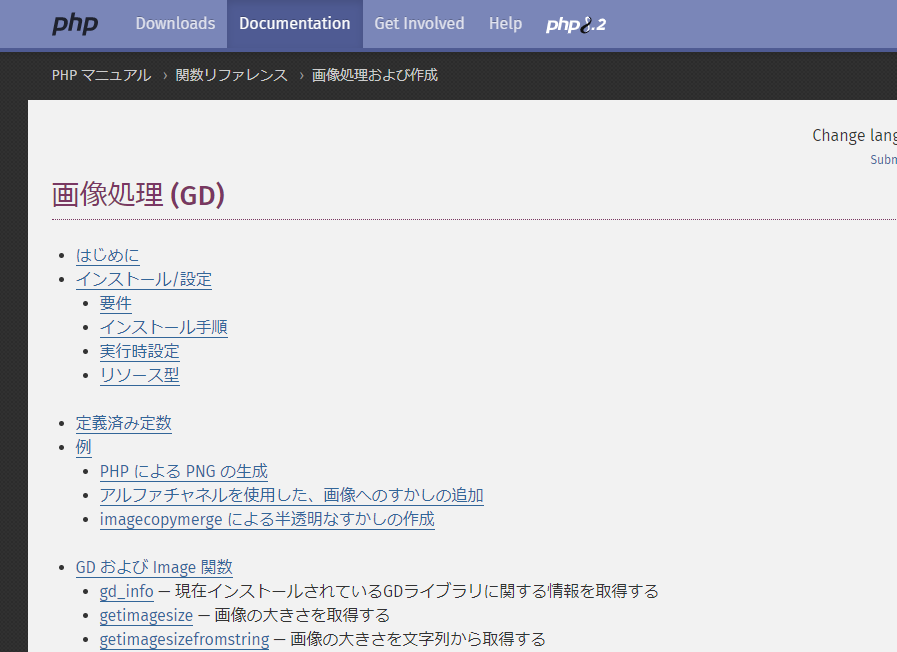Screen dimensions: 897x652
Task: Open the インストール/設定 link
Action: point(144,279)
